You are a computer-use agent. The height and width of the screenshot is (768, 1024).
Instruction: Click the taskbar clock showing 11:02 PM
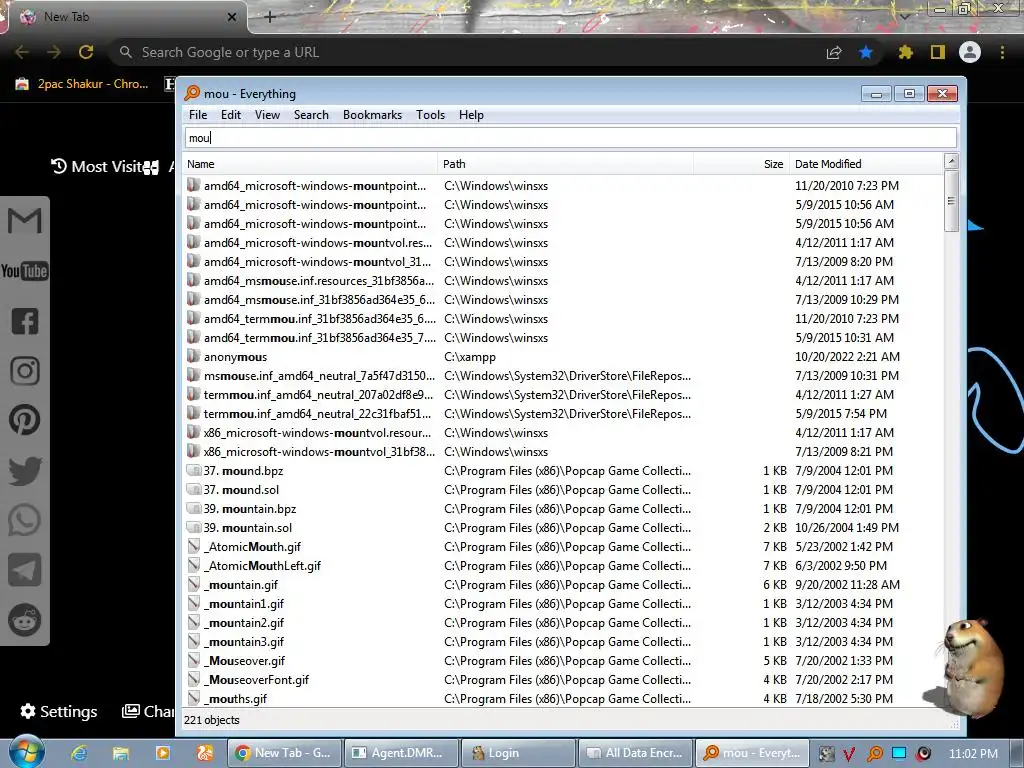point(973,754)
